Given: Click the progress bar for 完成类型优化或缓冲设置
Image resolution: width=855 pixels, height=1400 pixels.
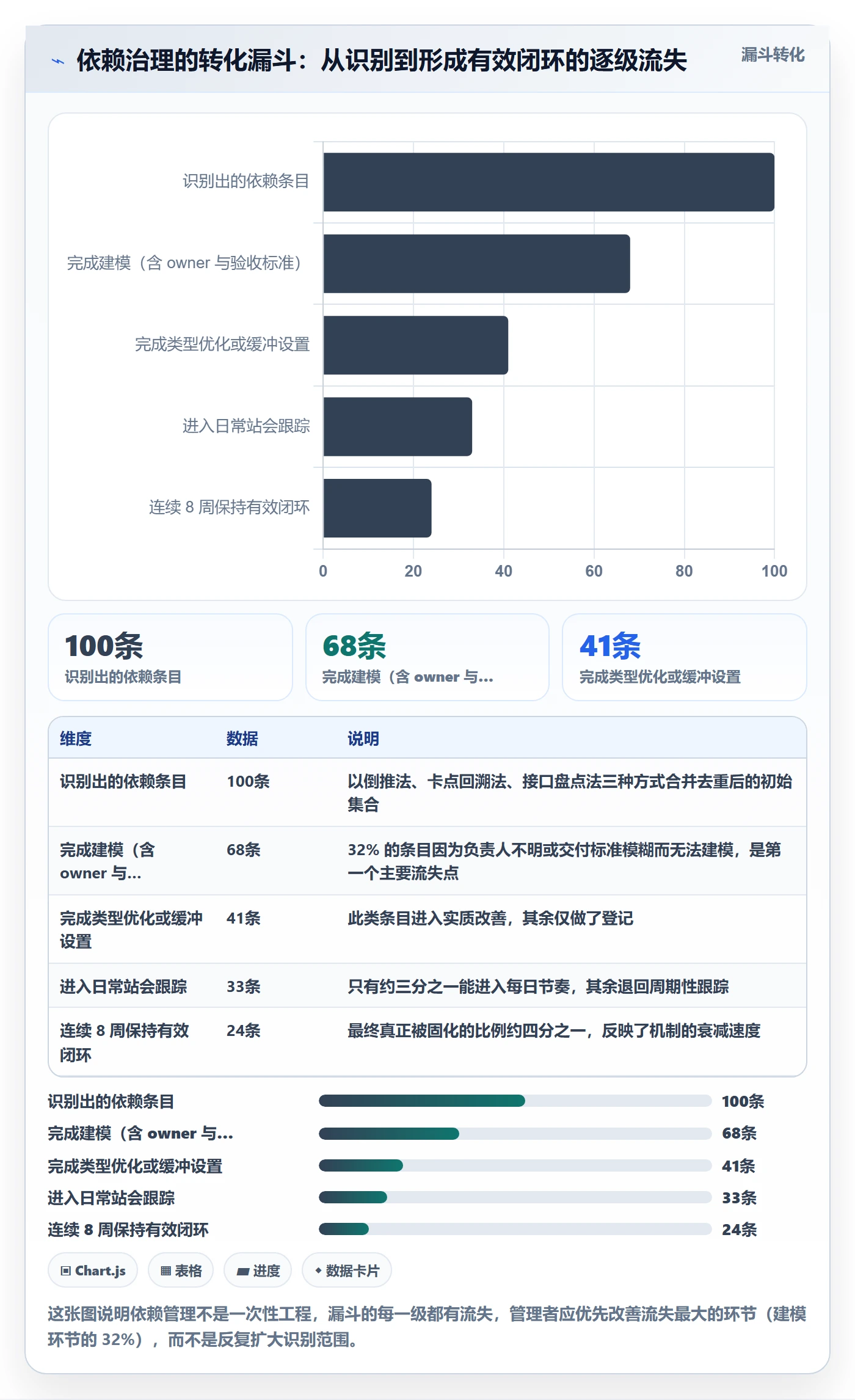Looking at the screenshot, I should [x=515, y=1165].
